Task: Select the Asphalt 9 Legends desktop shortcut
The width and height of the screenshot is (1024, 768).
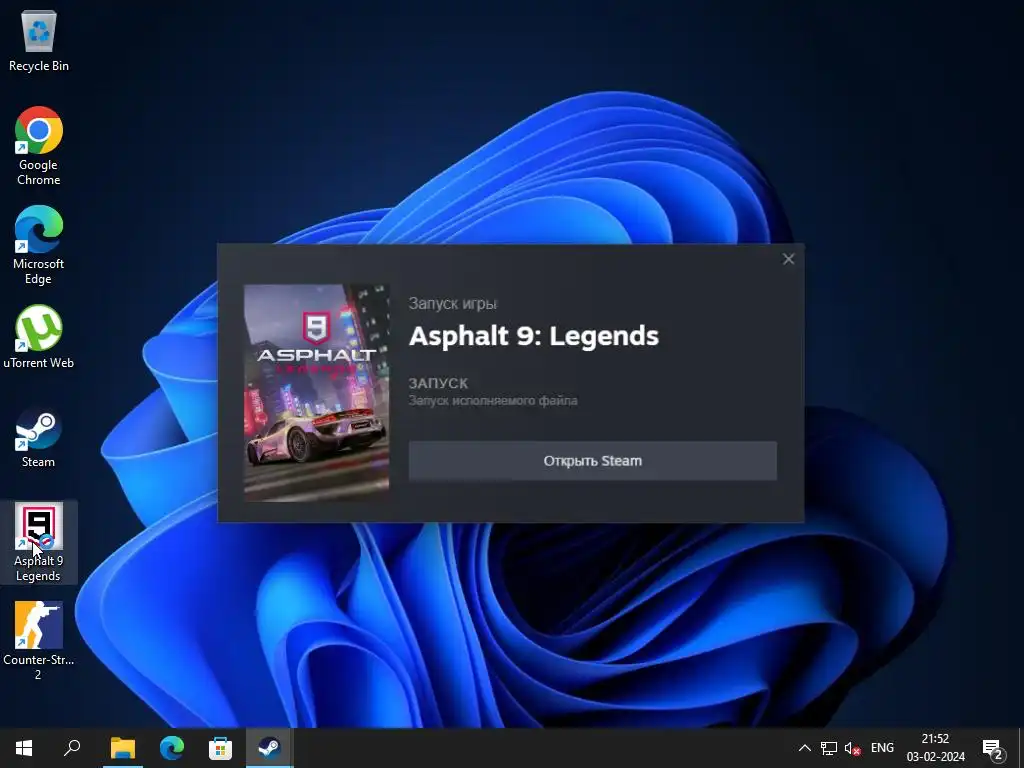Action: 39,541
